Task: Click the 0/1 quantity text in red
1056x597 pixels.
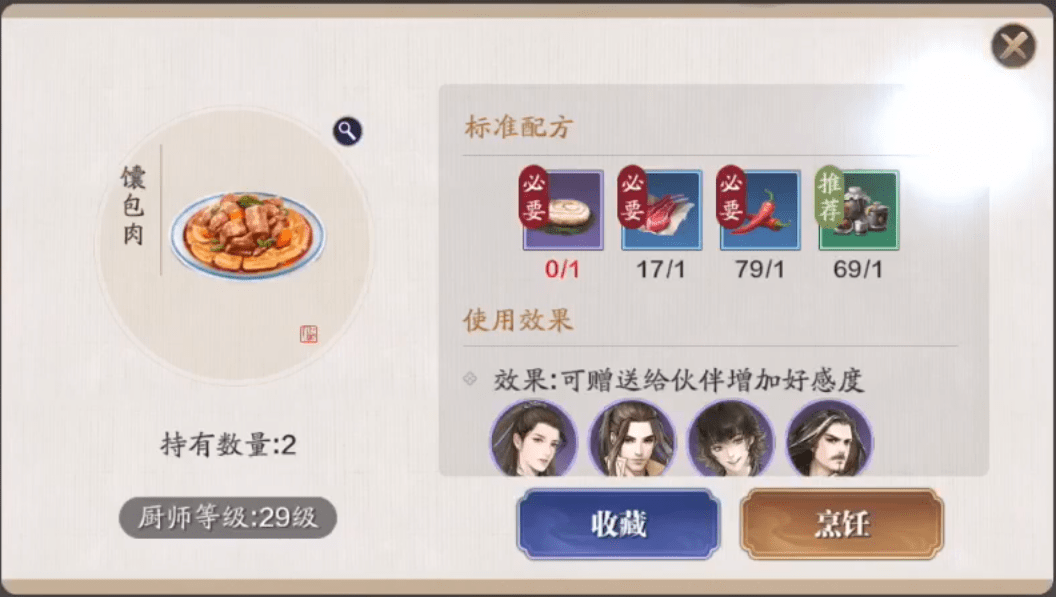Action: point(562,270)
